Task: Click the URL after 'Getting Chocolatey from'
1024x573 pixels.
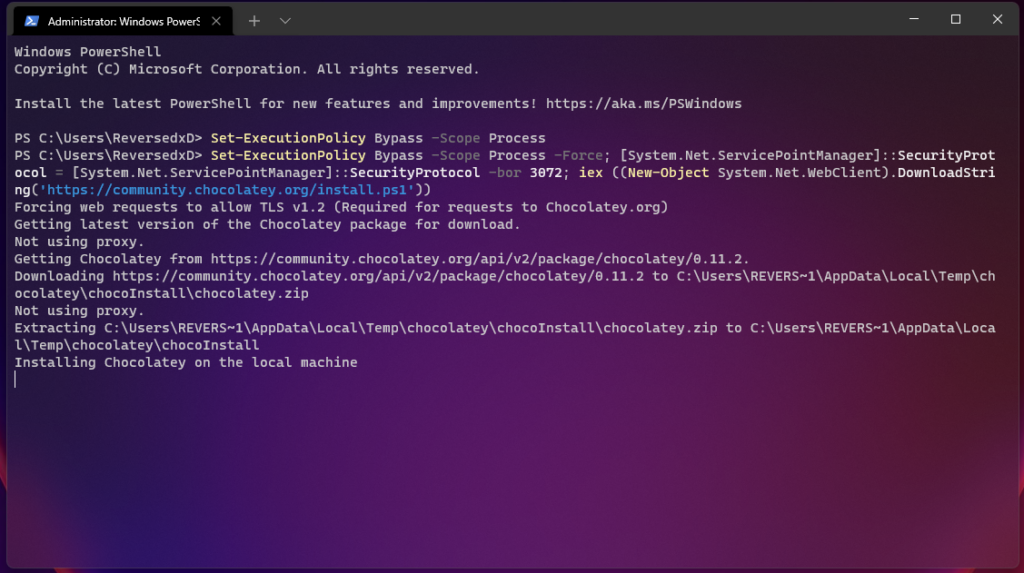Action: tap(480, 259)
